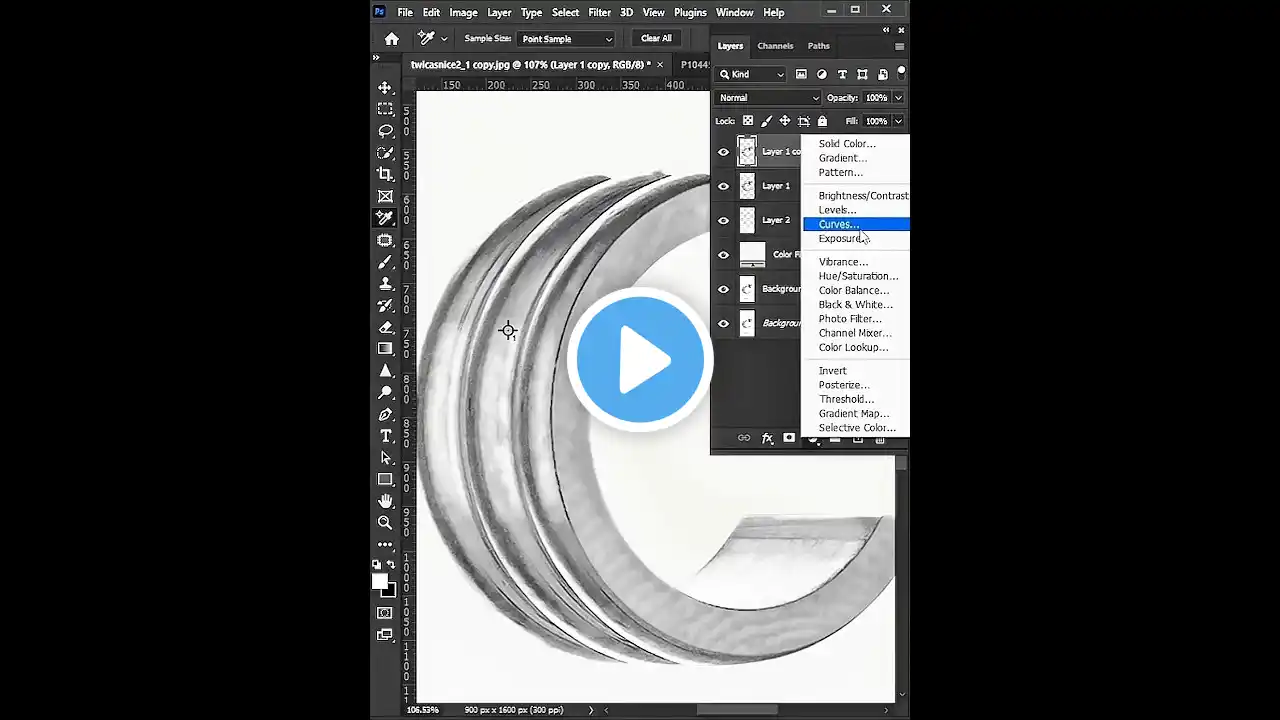Open the Filter menu
This screenshot has height=720, width=1280.
tap(600, 12)
